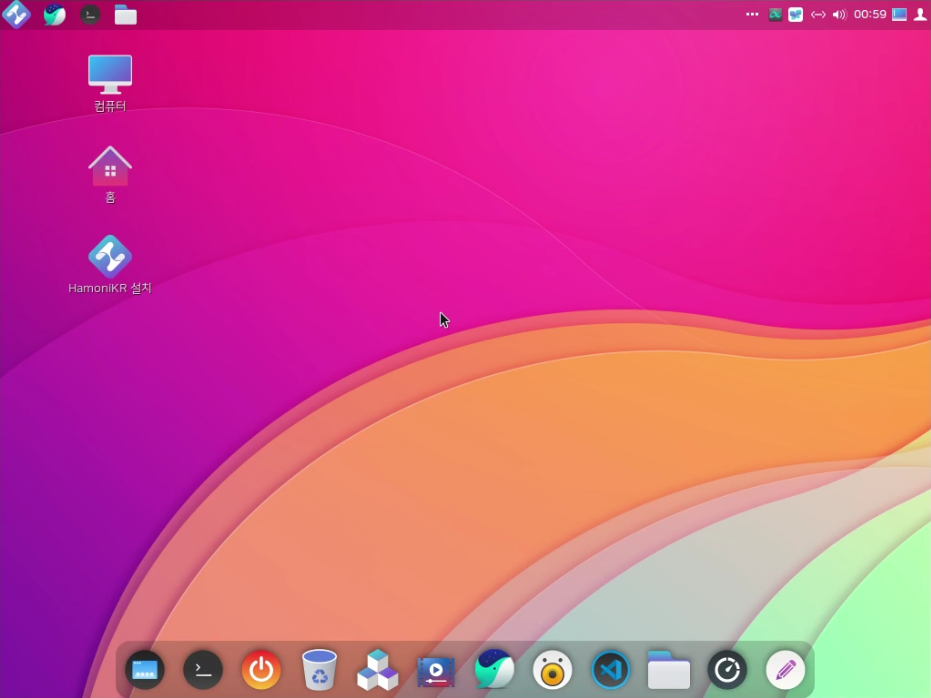Open Visual Studio Code from the dock
931x698 pixels.
point(610,669)
